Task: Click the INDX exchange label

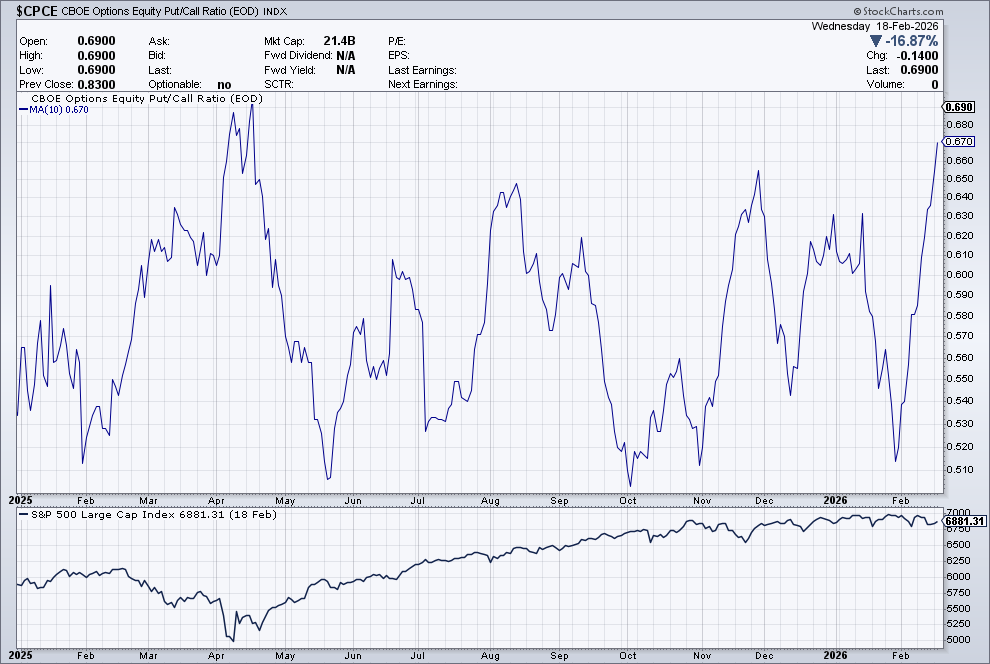Action: (275, 11)
